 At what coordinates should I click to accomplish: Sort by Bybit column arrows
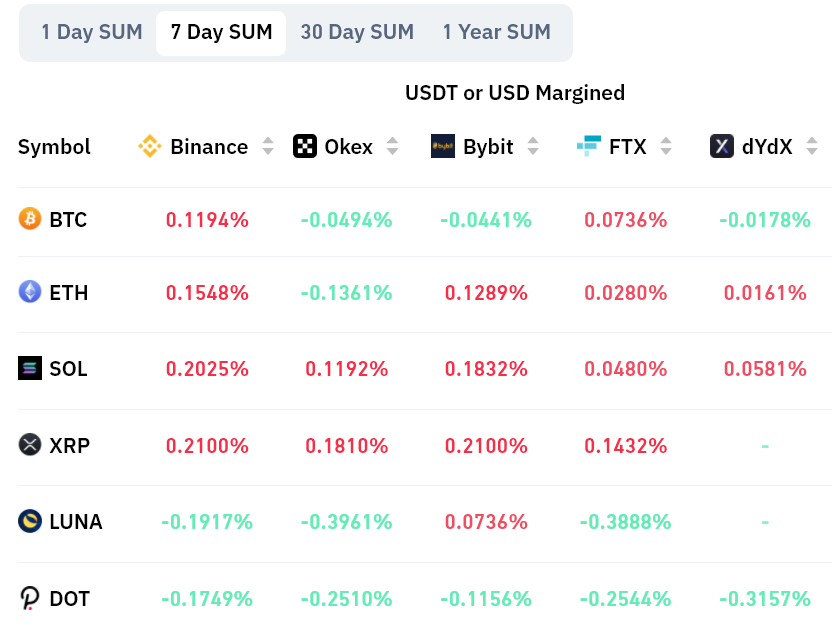pos(533,147)
